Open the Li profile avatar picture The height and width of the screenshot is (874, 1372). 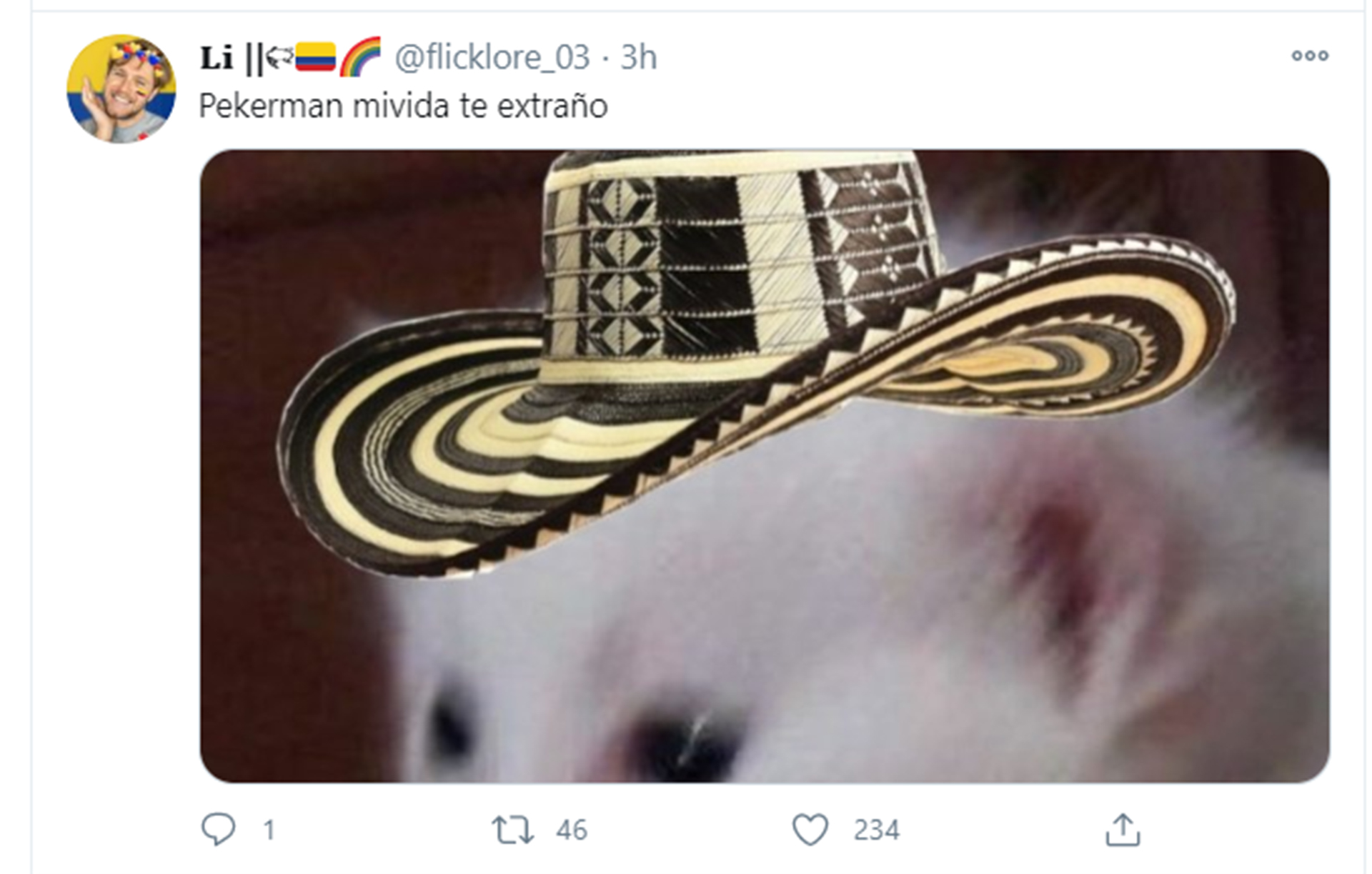pos(121,89)
